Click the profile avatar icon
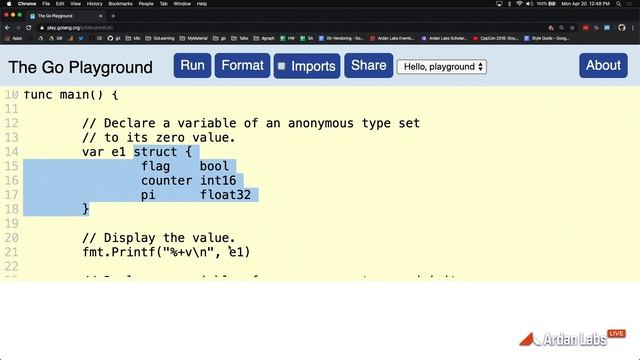This screenshot has height=360, width=640. tap(622, 28)
